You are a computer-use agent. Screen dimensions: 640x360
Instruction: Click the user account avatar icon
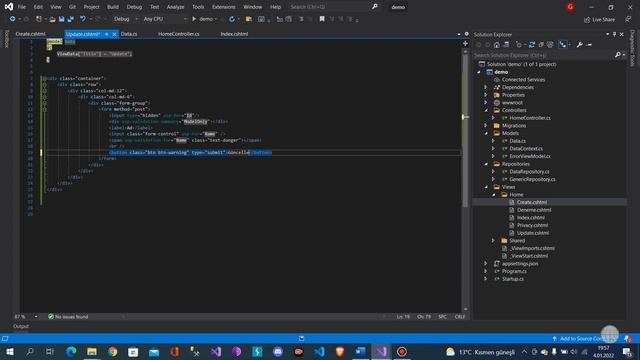[x=570, y=7]
